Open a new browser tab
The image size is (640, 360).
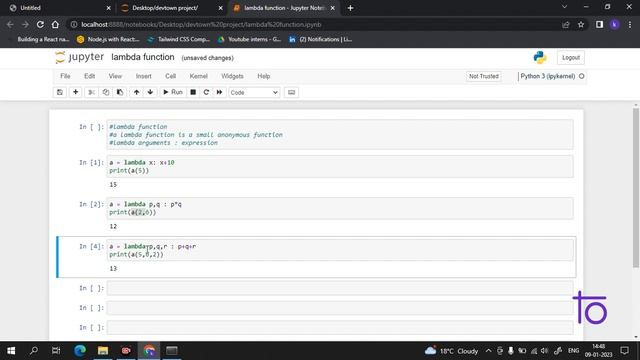[350, 8]
